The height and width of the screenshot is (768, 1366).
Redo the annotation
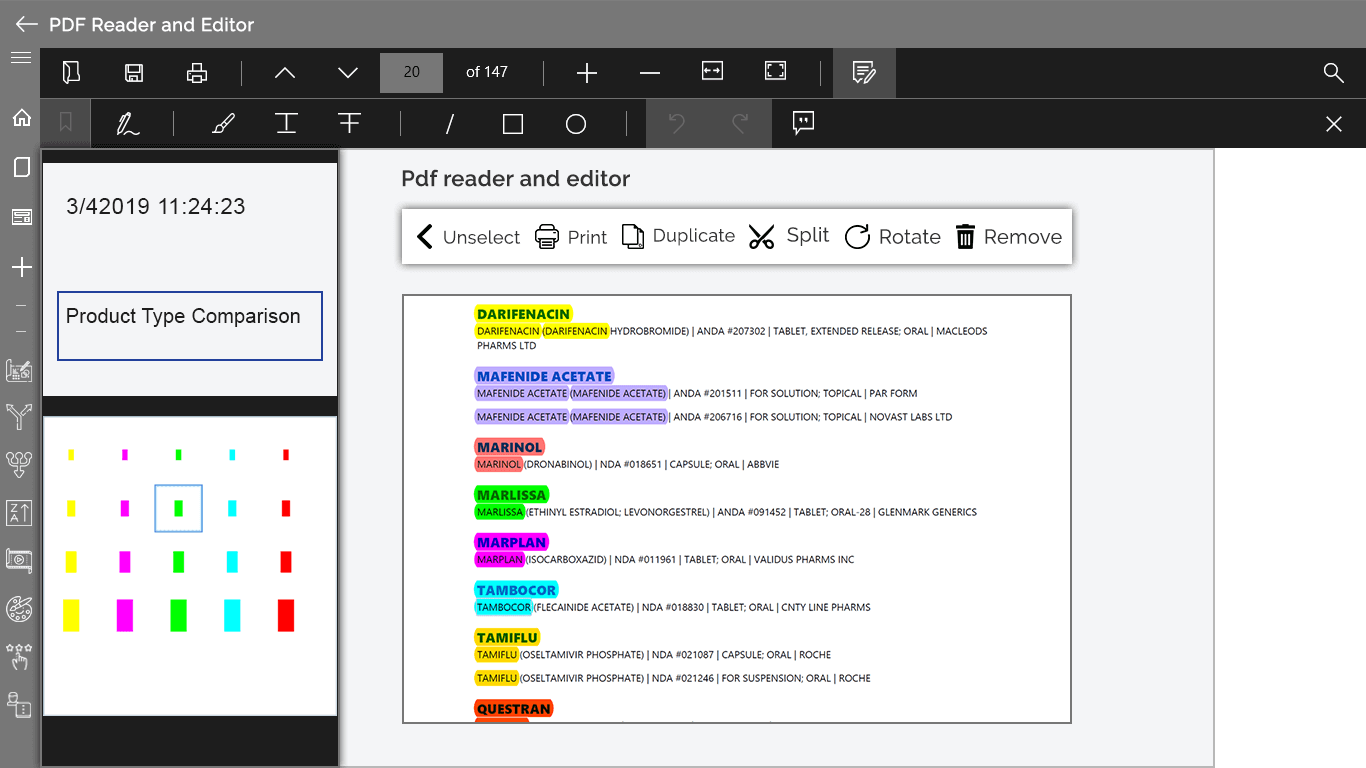pos(740,123)
